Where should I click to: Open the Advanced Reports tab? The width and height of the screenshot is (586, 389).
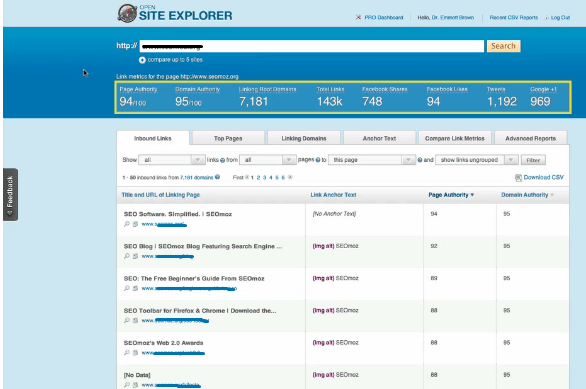tap(531, 138)
